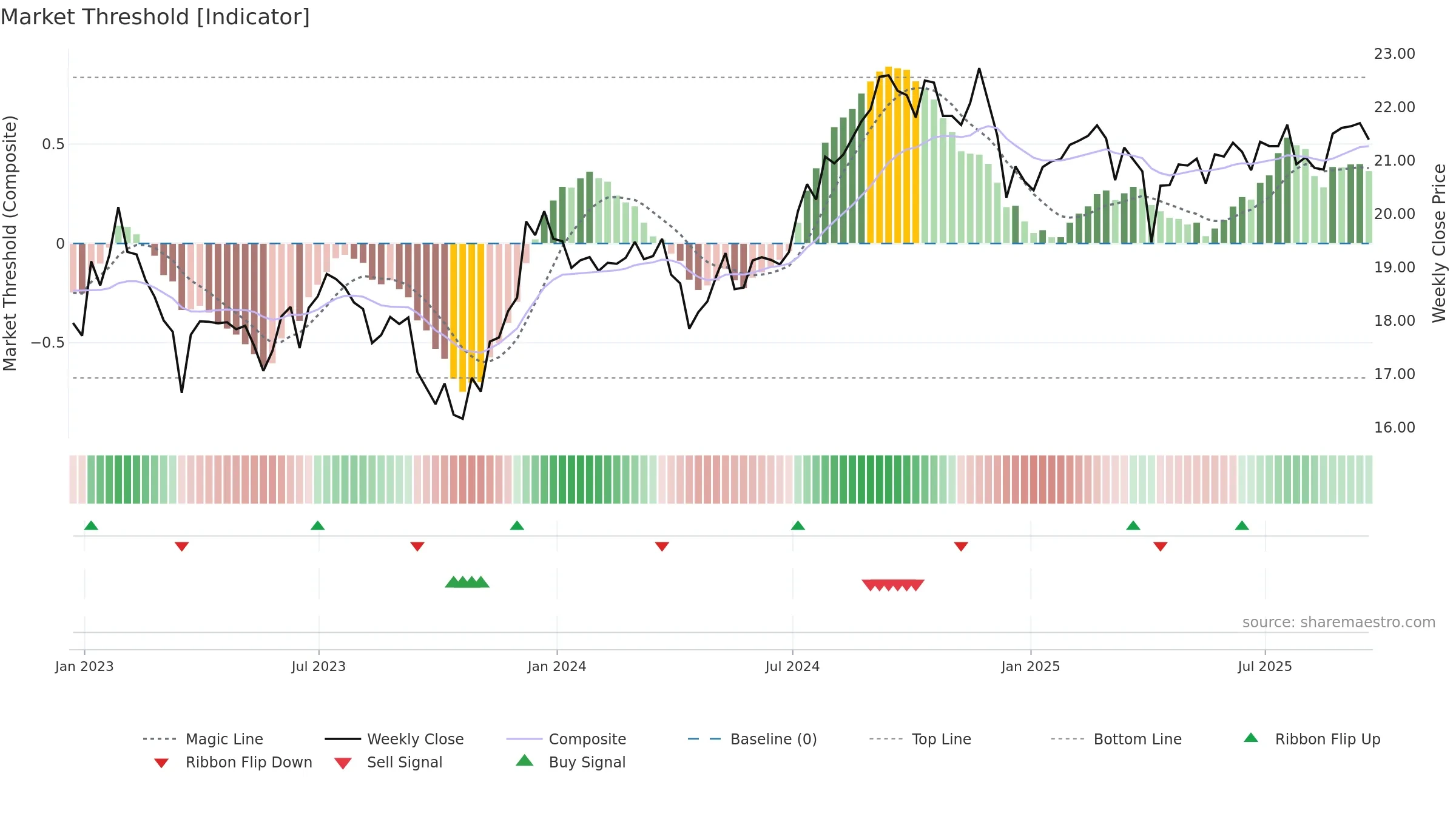Click the −0.5 composite axis label
Image resolution: width=1456 pixels, height=819 pixels.
(48, 343)
